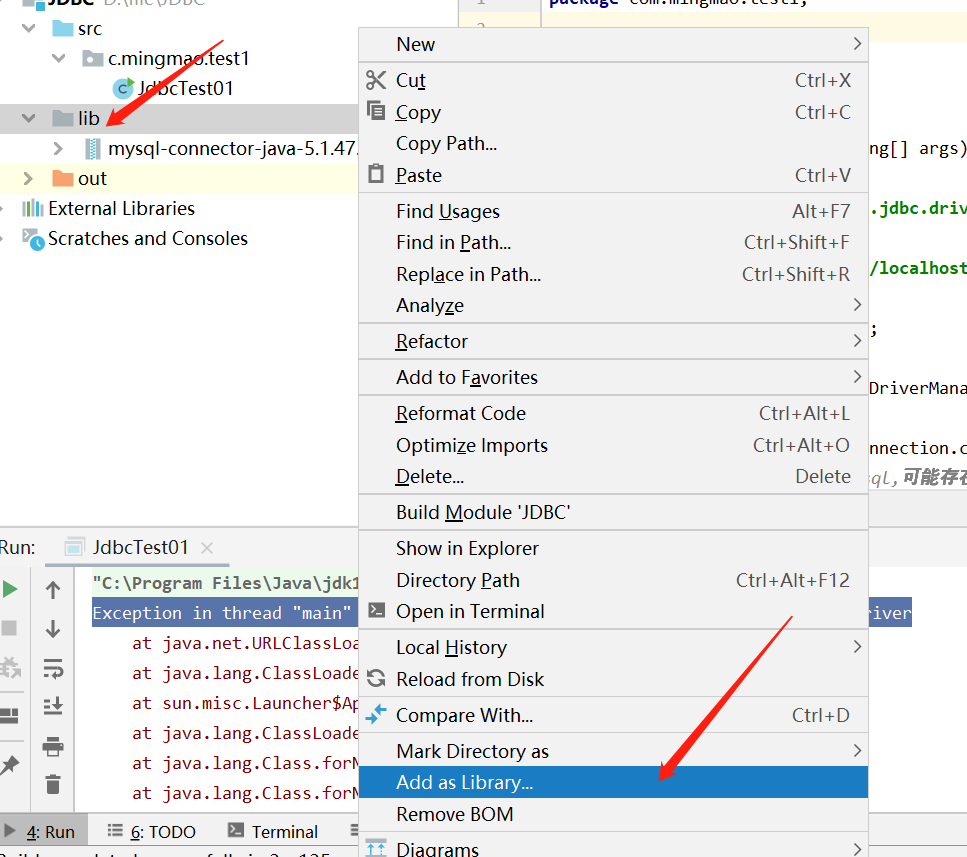Click the Print printer icon
The image size is (967, 857).
(53, 747)
